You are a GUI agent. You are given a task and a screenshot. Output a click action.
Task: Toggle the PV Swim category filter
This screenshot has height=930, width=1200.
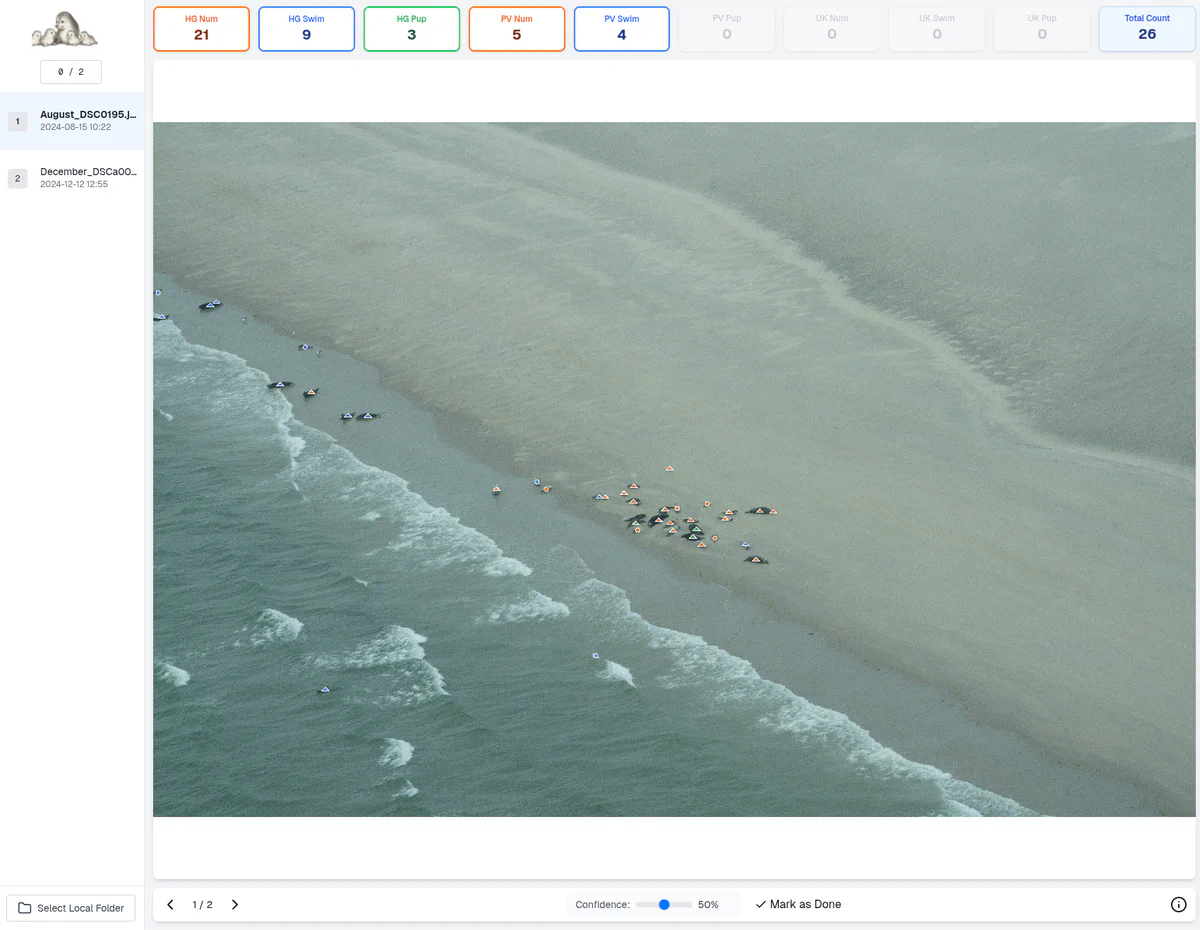621,29
